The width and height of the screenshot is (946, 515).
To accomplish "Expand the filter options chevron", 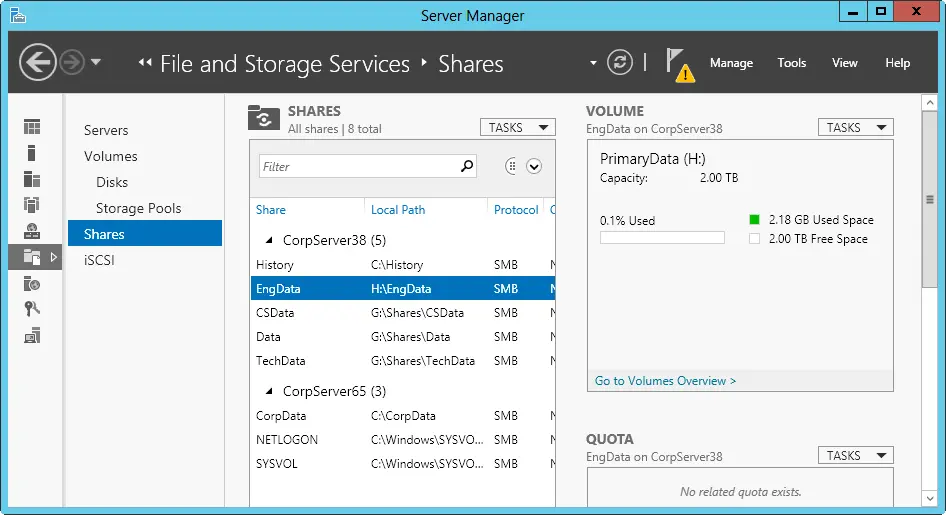I will (x=534, y=166).
